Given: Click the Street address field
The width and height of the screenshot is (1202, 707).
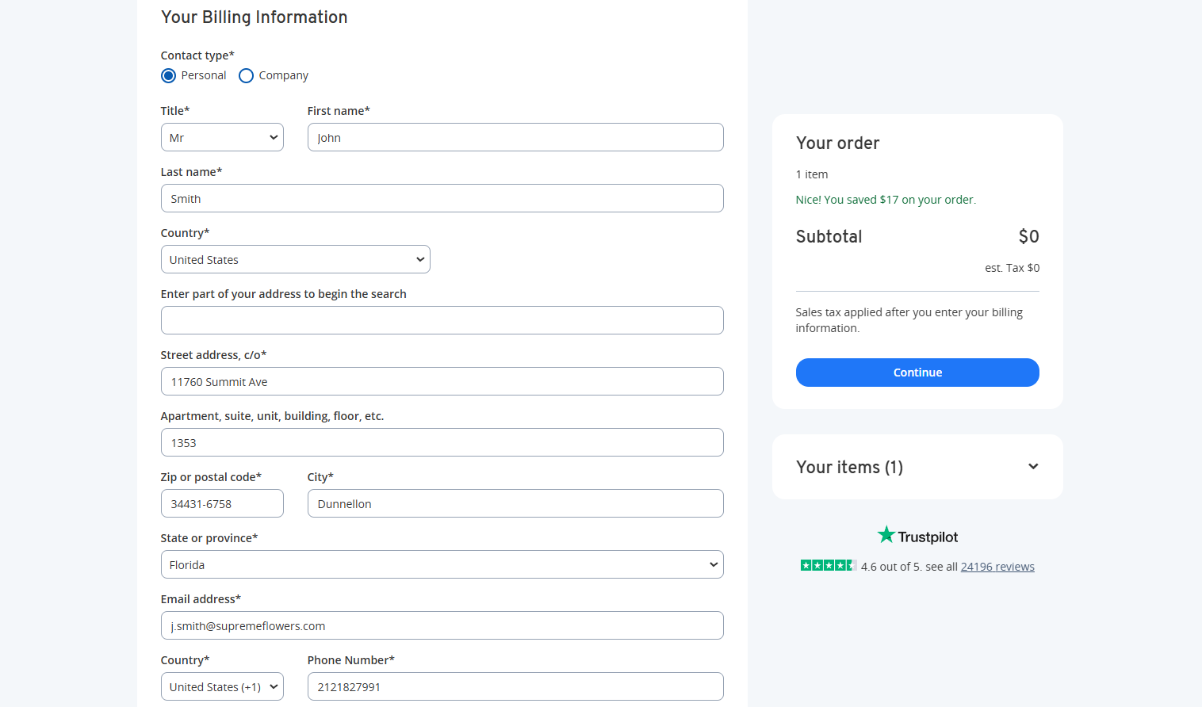Looking at the screenshot, I should [441, 382].
